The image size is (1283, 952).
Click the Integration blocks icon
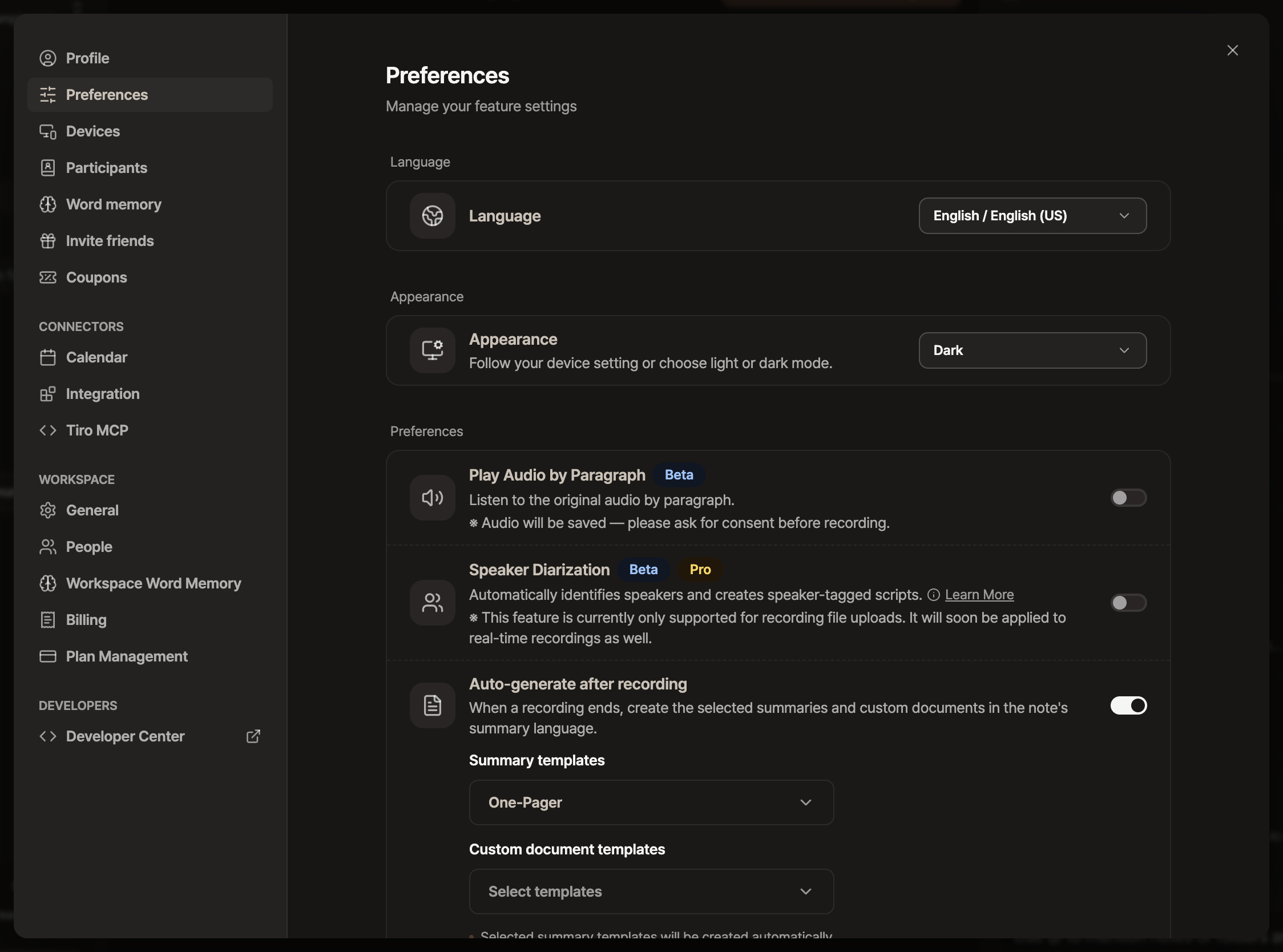tap(48, 394)
